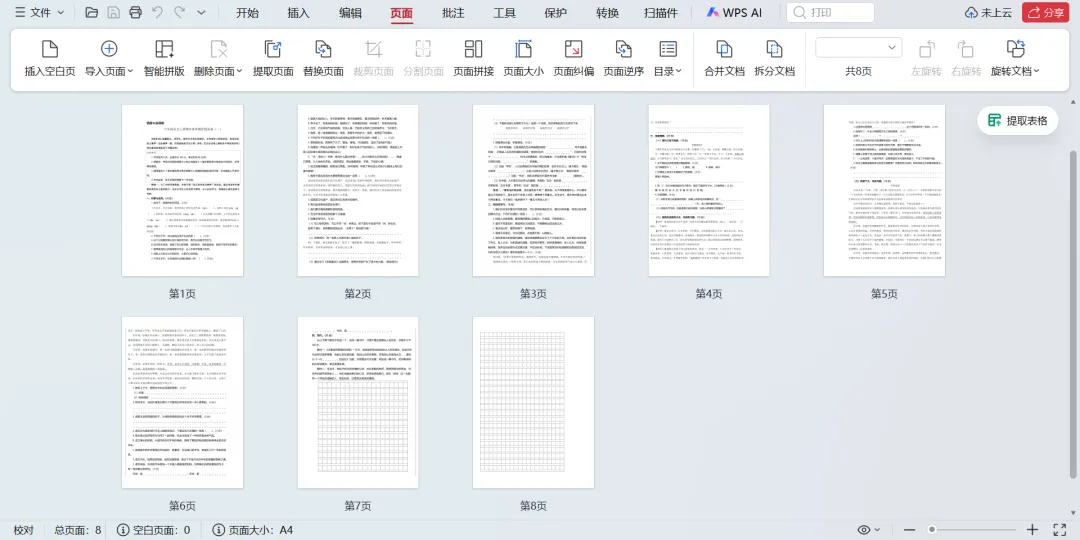Screen dimensions: 1080x540
Task: Click the print icon in title bar
Action: click(136, 12)
